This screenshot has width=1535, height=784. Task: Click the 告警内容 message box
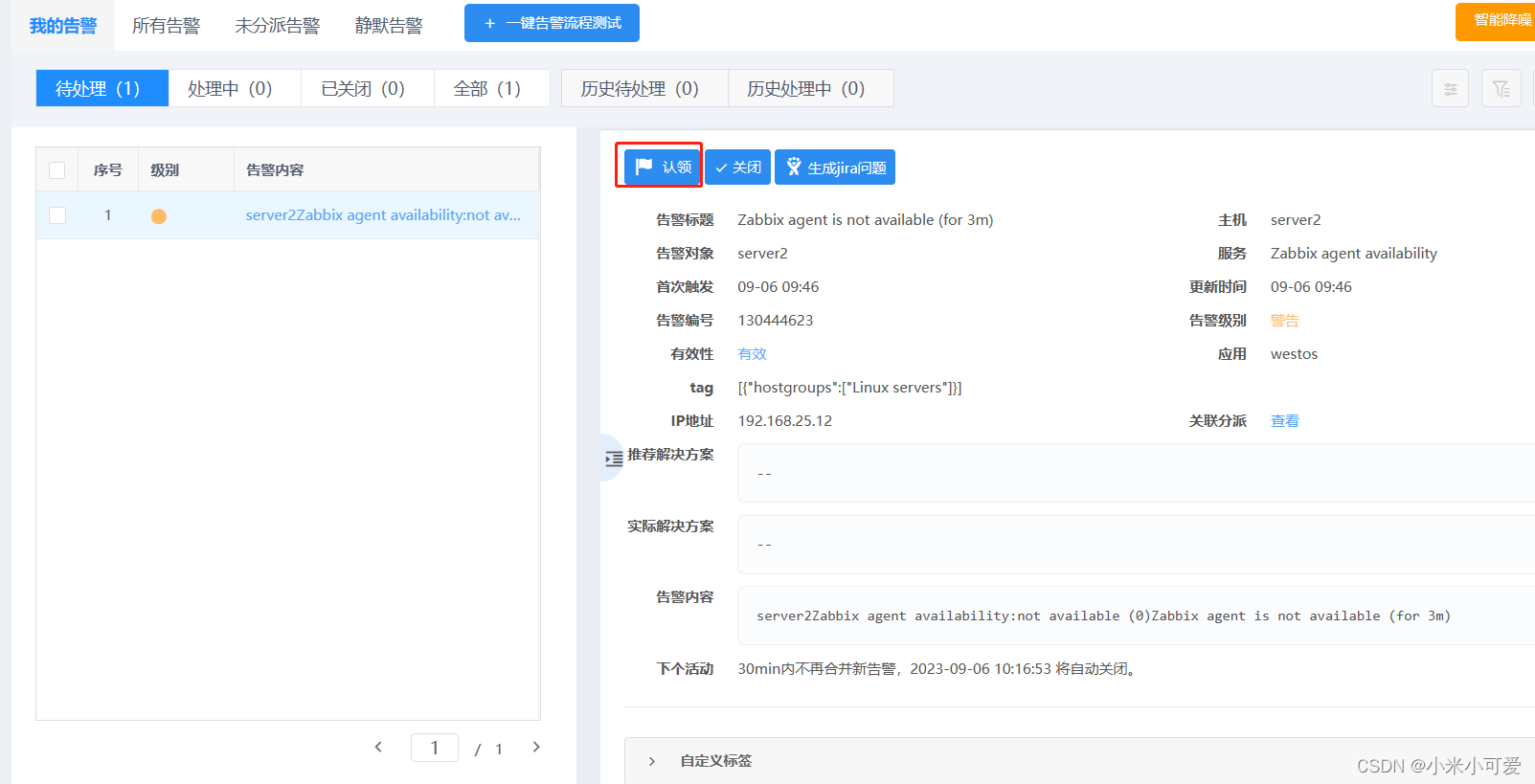point(1136,616)
